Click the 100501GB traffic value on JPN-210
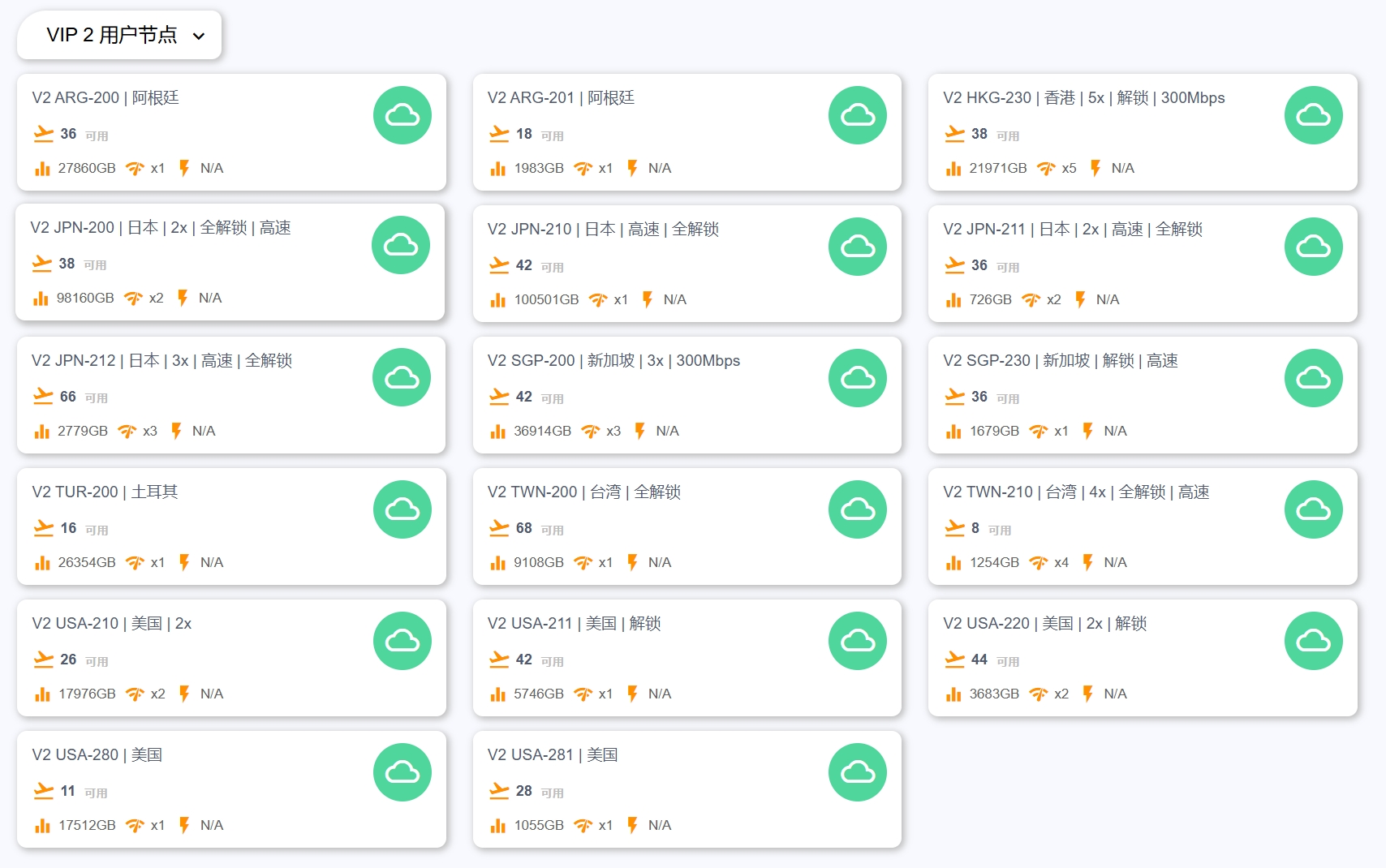This screenshot has height=868, width=1386. coord(546,299)
